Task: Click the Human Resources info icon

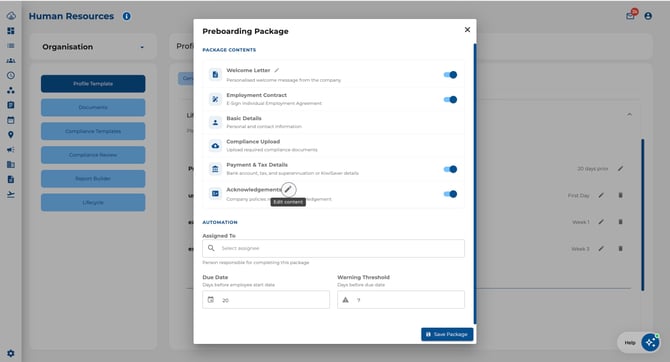Action: point(127,16)
